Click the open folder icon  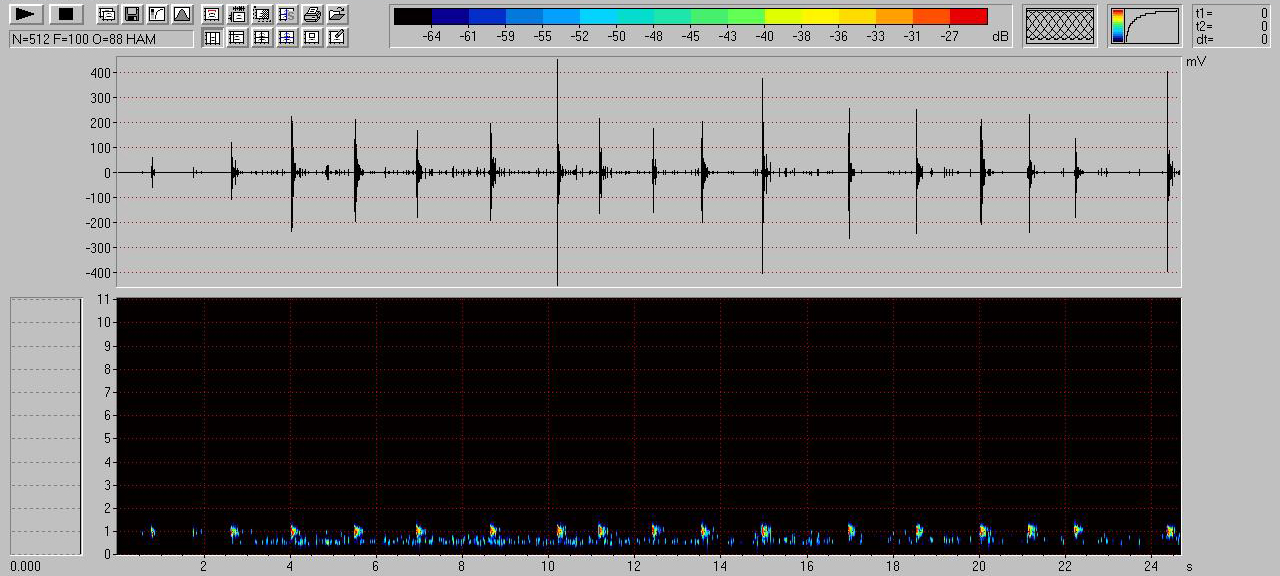(337, 14)
